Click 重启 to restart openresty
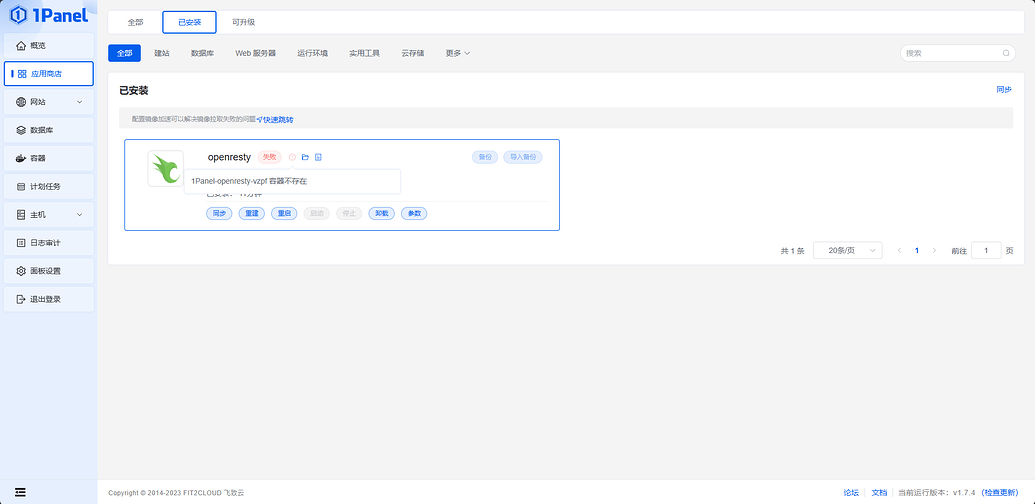 (284, 214)
